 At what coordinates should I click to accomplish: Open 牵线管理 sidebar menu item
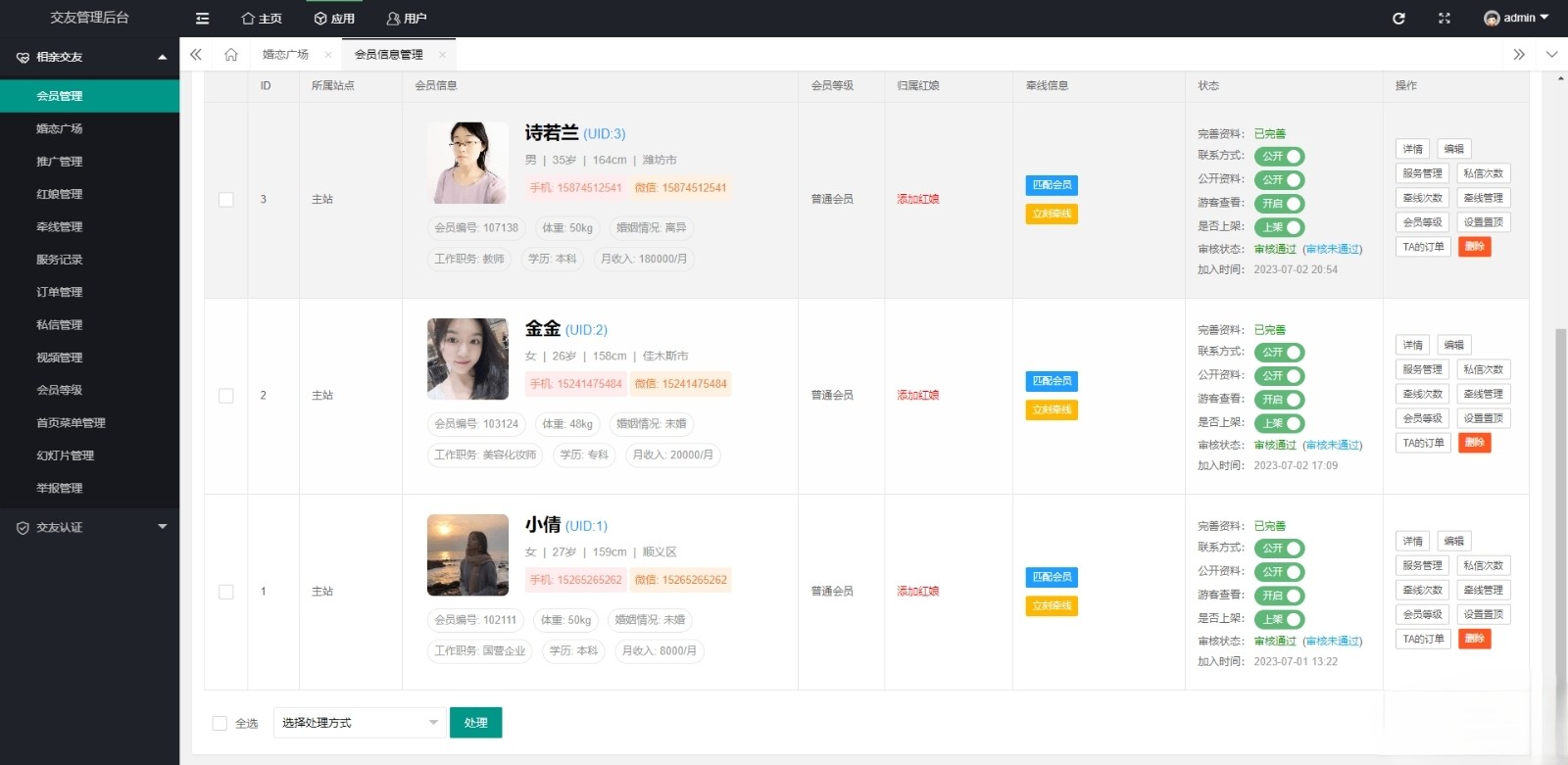click(89, 227)
